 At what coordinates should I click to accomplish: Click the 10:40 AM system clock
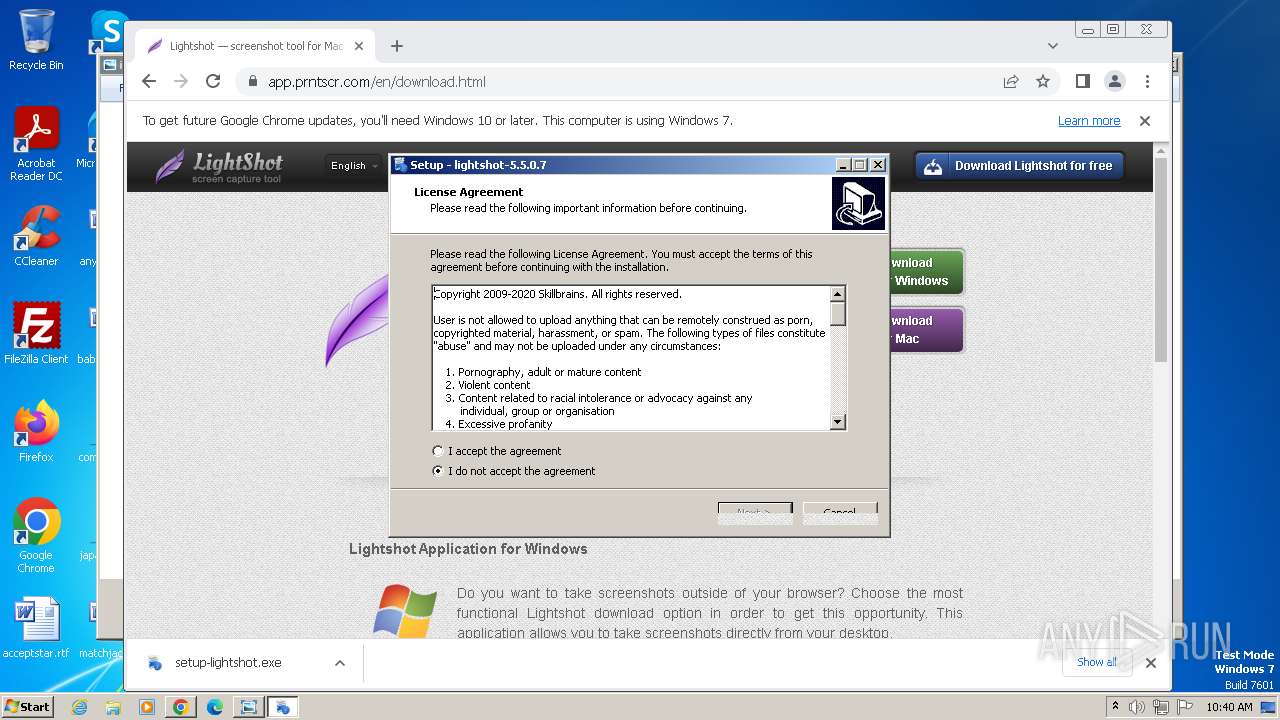tap(1229, 707)
